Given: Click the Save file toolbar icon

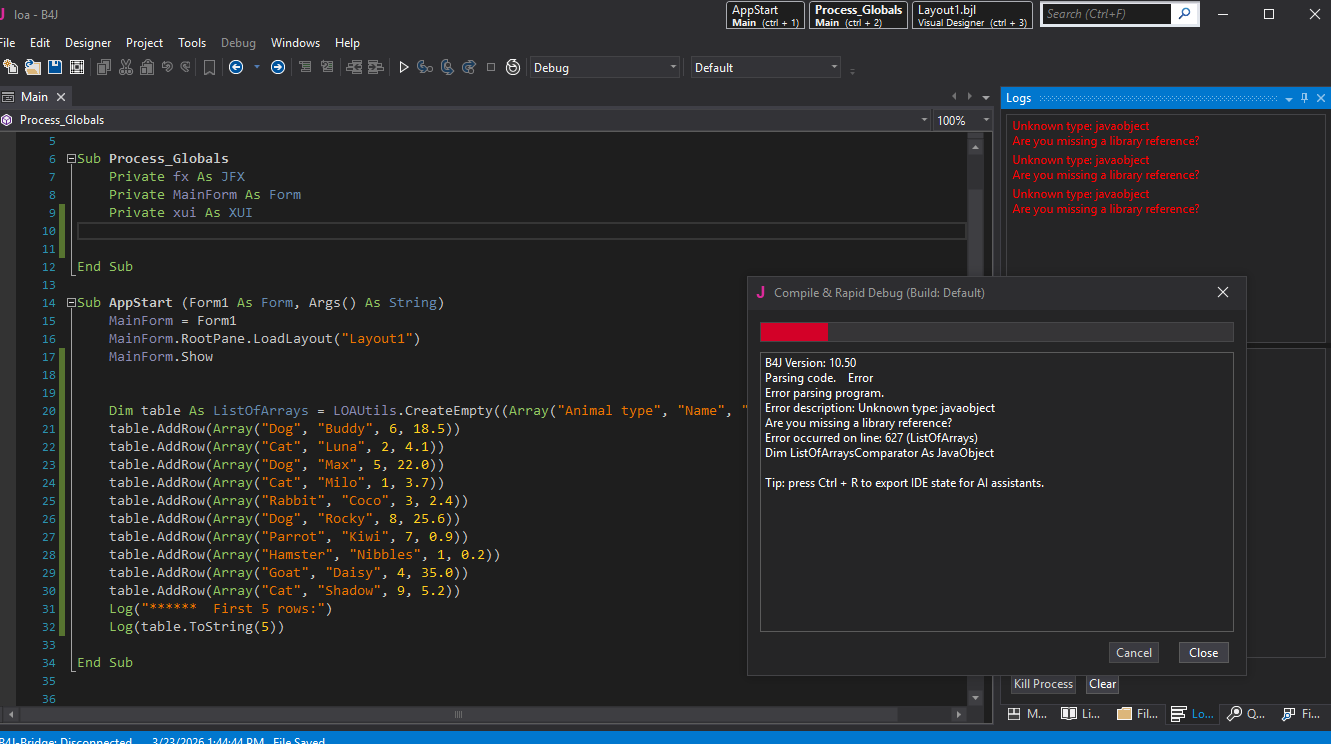Looking at the screenshot, I should coord(54,67).
